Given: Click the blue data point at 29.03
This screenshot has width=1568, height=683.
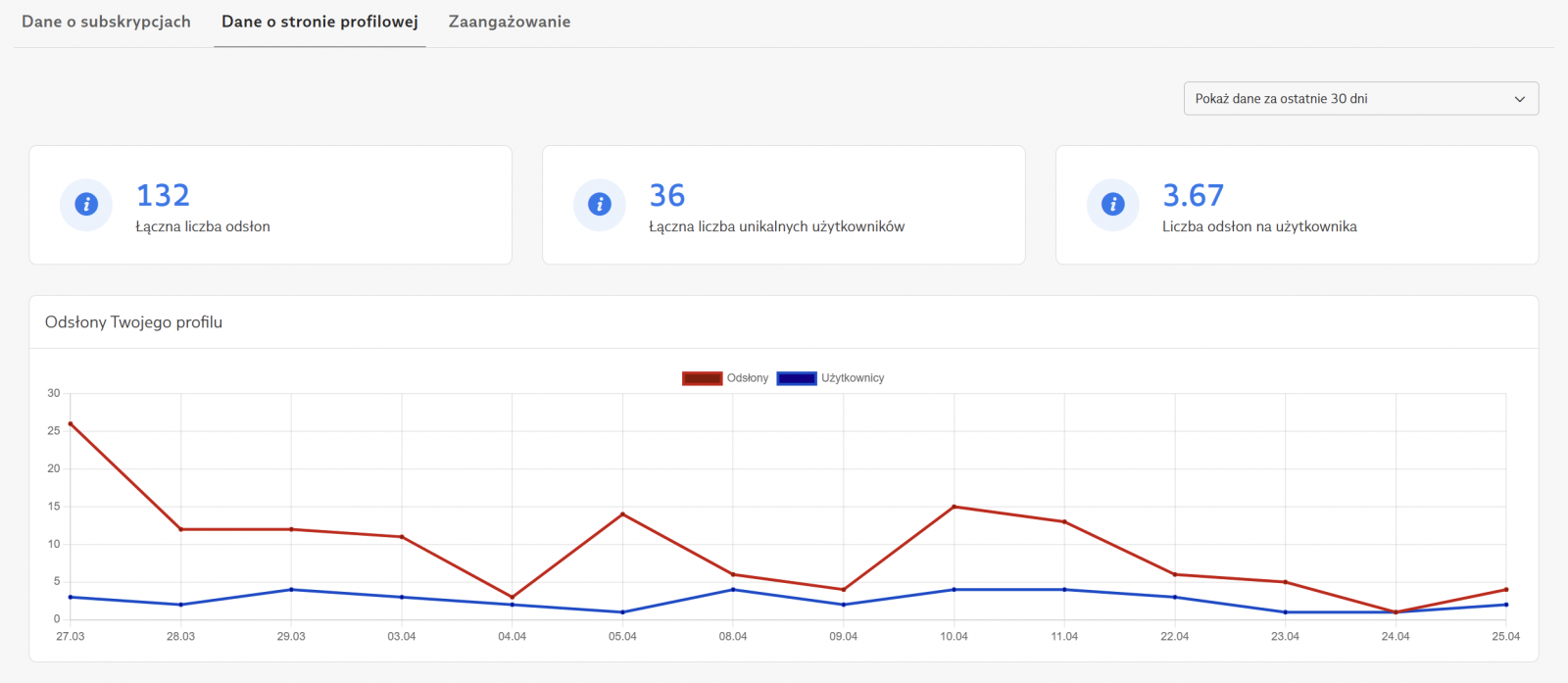Looking at the screenshot, I should 291,590.
